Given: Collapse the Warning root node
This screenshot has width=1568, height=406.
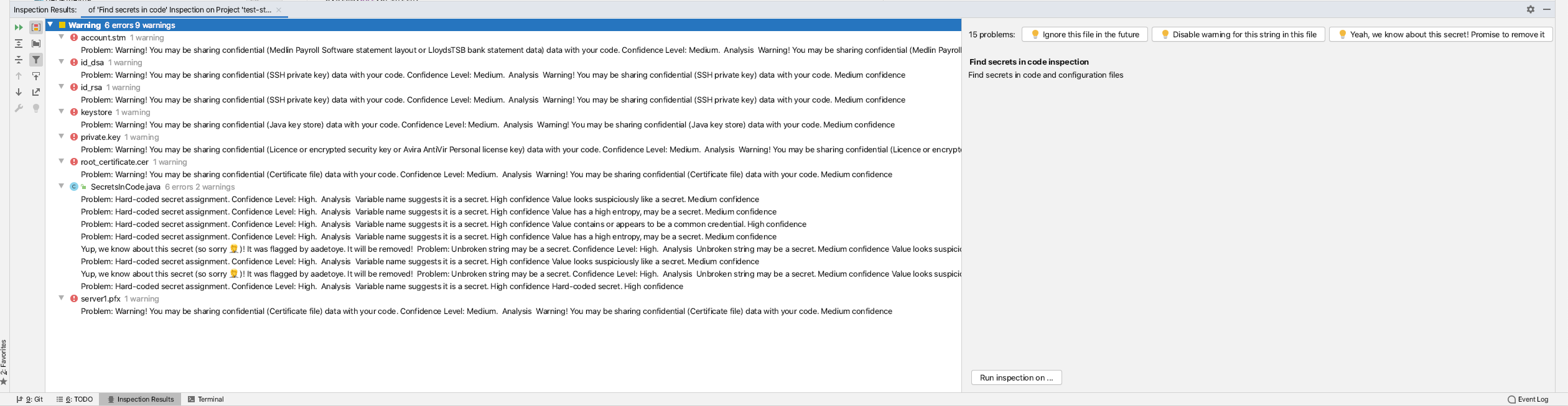Looking at the screenshot, I should (x=50, y=25).
